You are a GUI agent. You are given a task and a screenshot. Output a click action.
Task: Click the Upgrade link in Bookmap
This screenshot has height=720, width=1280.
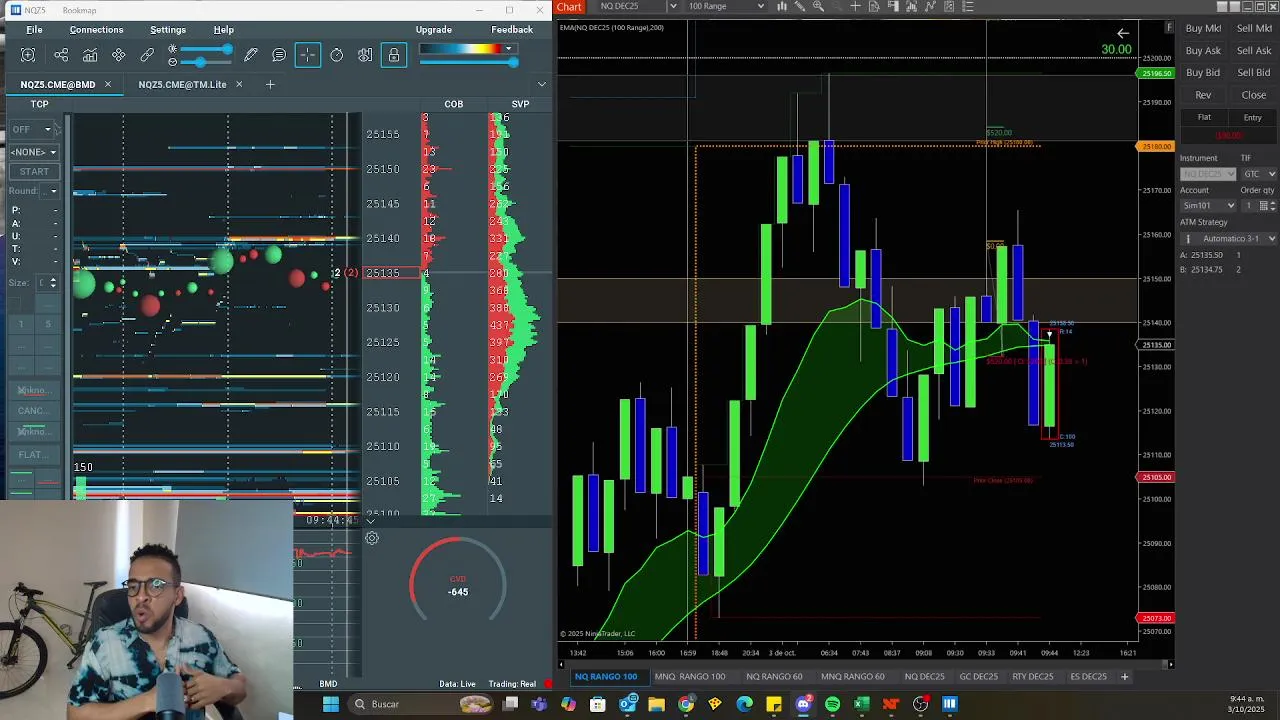click(433, 30)
